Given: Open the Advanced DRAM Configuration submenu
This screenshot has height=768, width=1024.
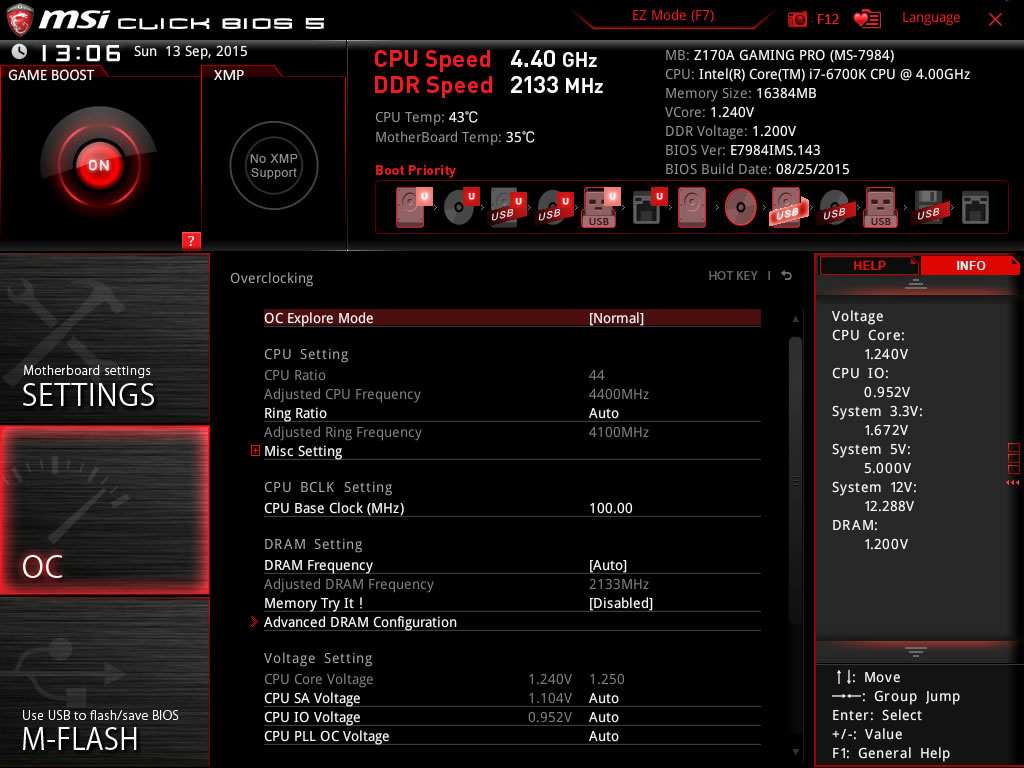Looking at the screenshot, I should pyautogui.click(x=360, y=622).
